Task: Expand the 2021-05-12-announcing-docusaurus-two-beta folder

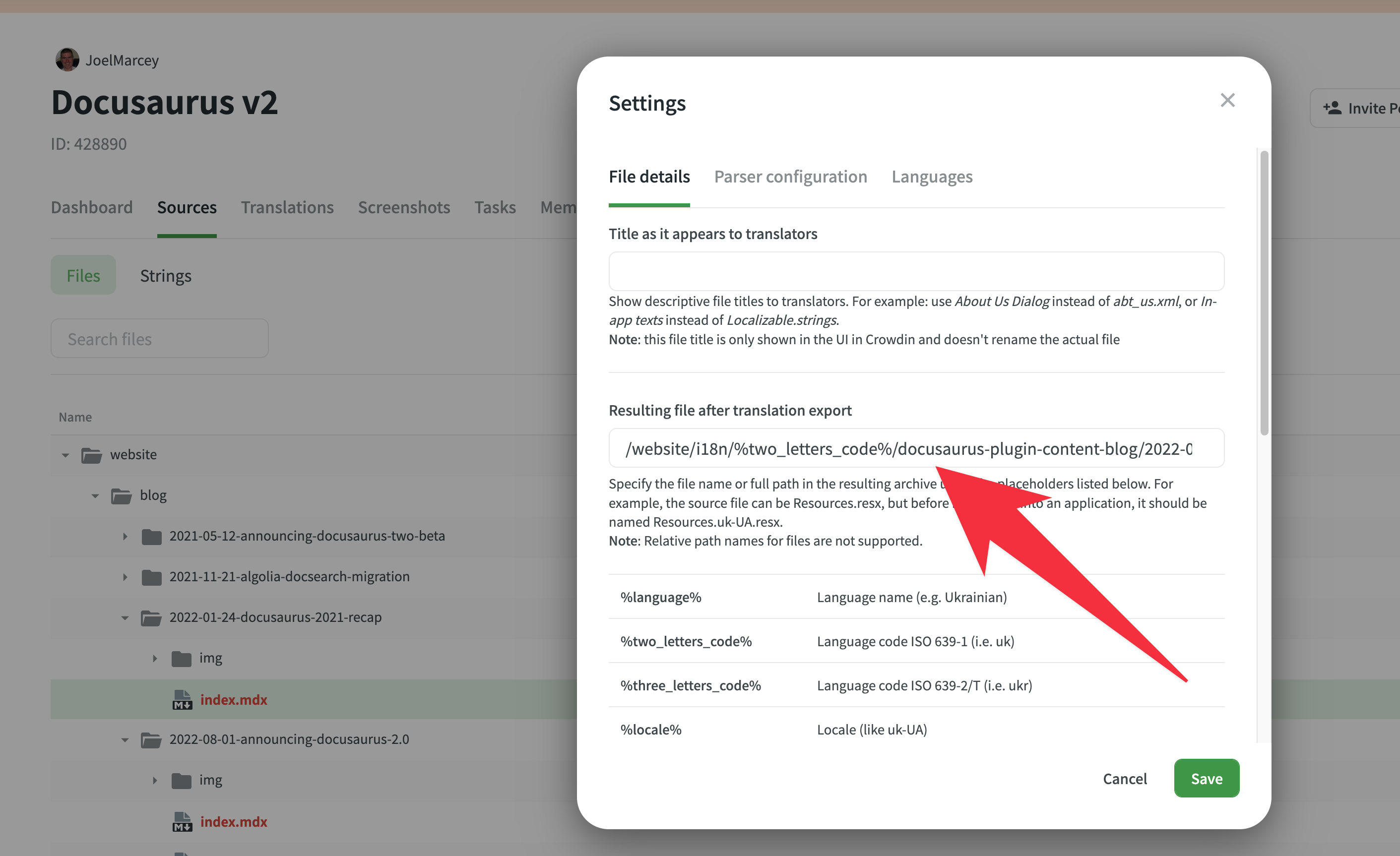Action: coord(125,536)
